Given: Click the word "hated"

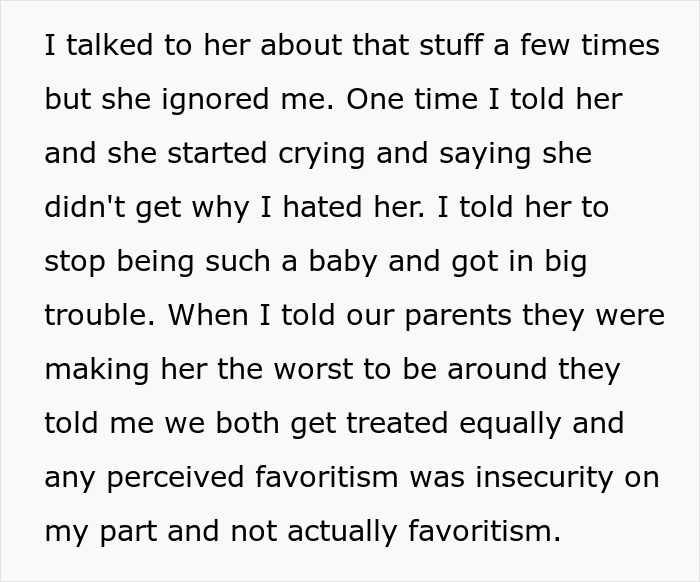Looking at the screenshot, I should [322, 207].
